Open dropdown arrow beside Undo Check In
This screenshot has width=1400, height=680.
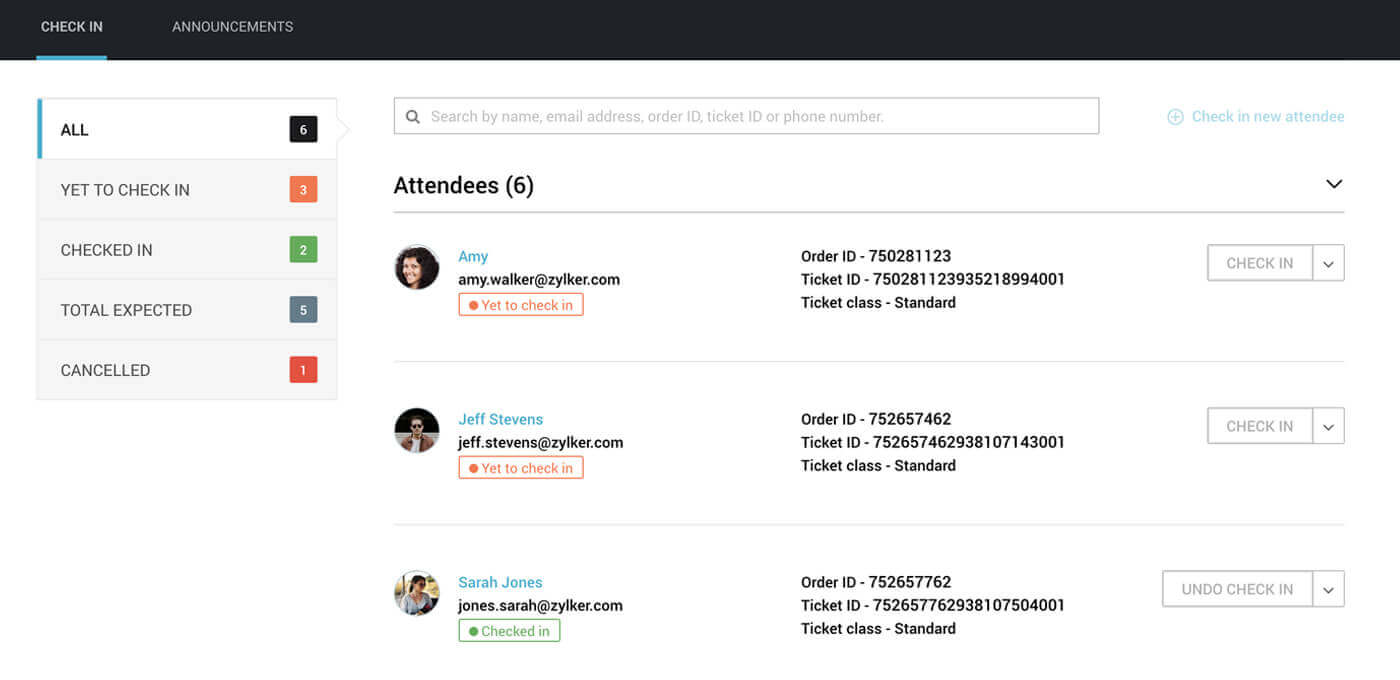point(1328,589)
